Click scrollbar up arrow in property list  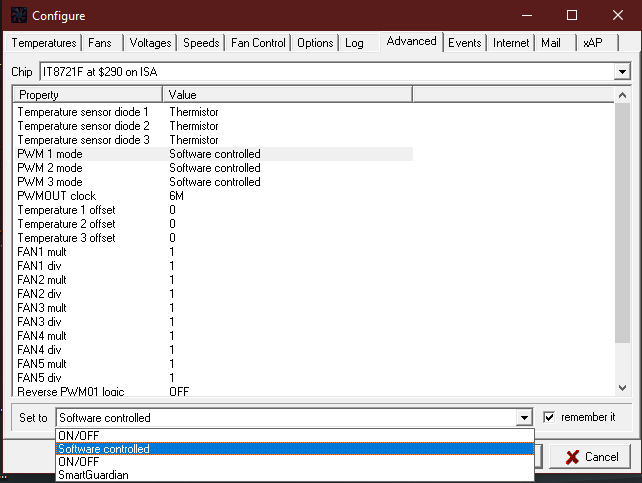[622, 95]
